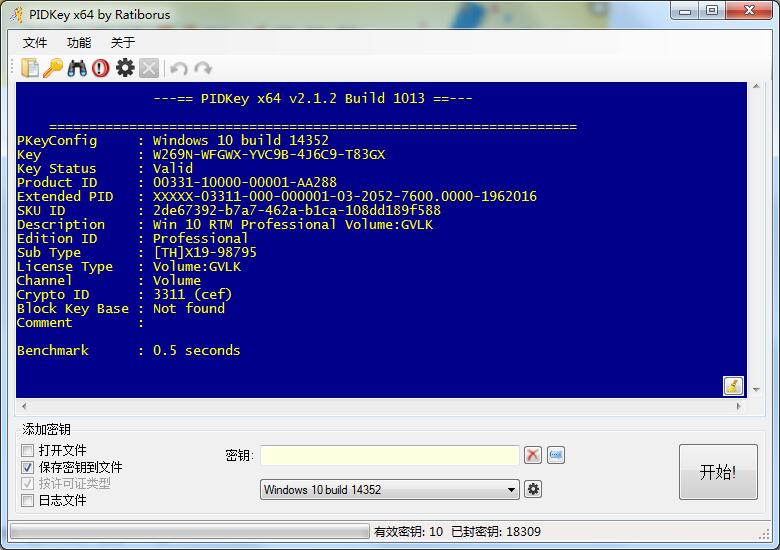This screenshot has height=550, width=780.
Task: Click the broom clear-output icon
Action: click(x=733, y=386)
